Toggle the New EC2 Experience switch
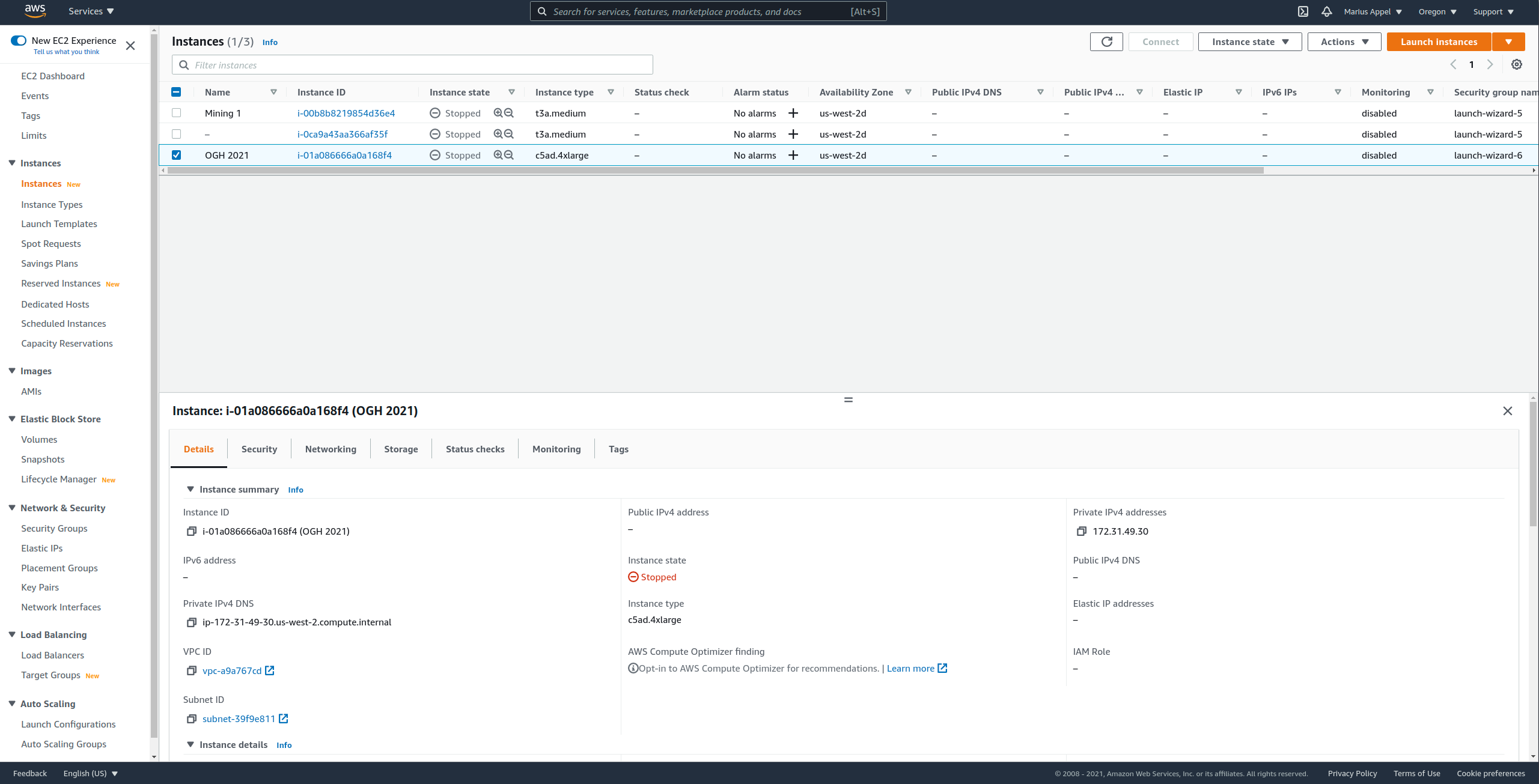The image size is (1539, 784). click(19, 40)
